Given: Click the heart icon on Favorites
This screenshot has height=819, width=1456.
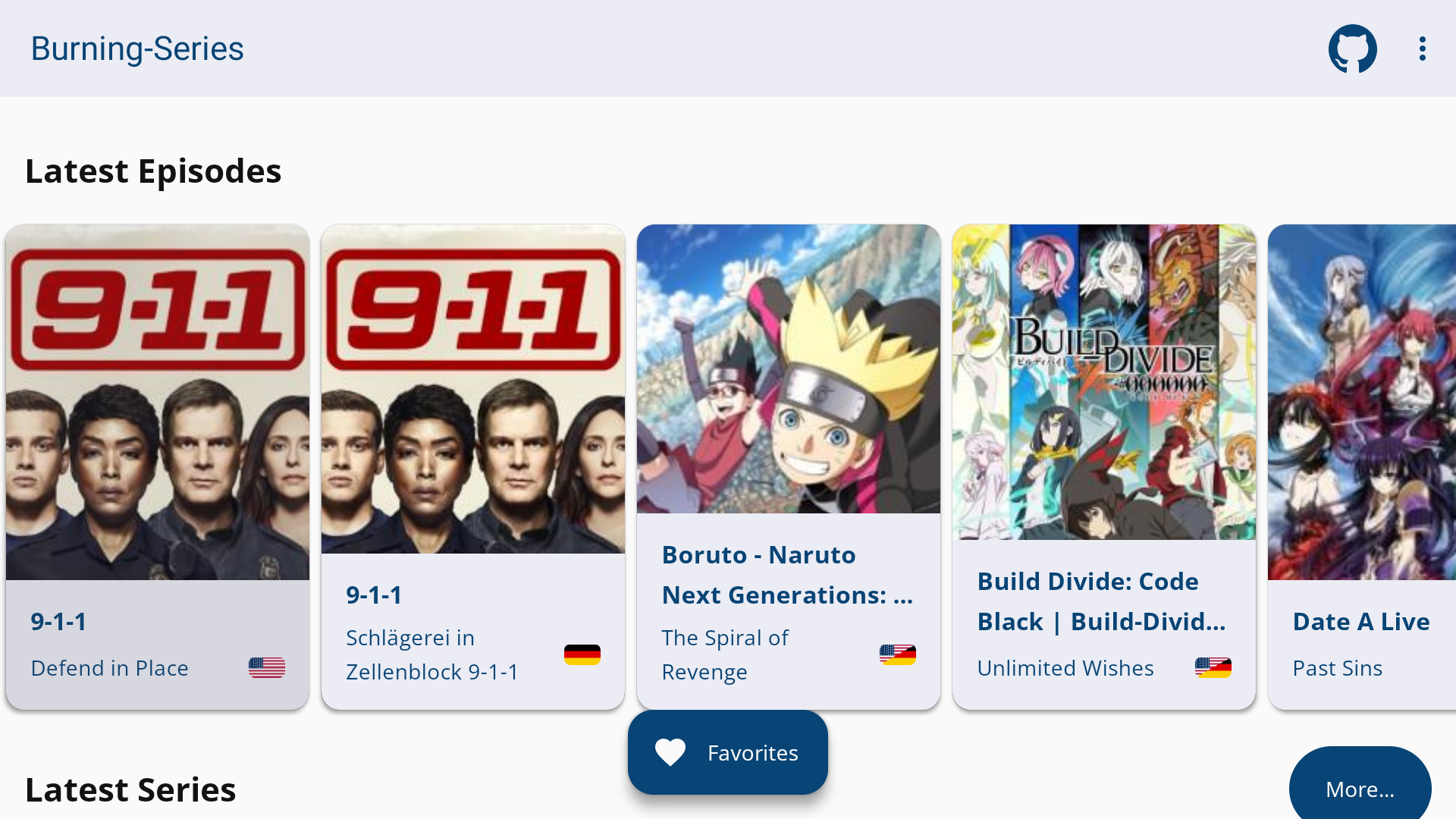Looking at the screenshot, I should click(670, 752).
